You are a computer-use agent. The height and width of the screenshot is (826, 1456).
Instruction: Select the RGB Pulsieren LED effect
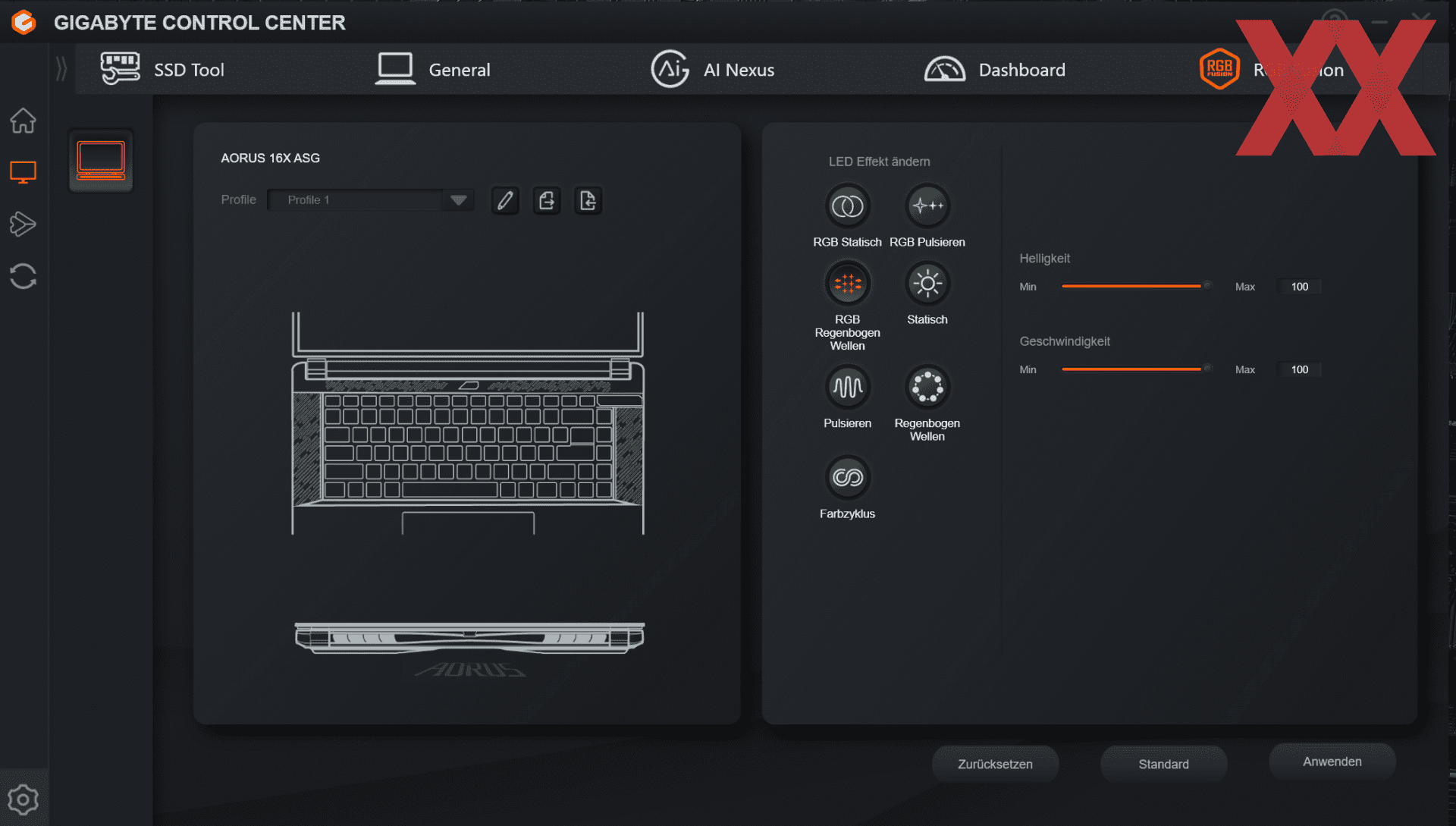(927, 206)
